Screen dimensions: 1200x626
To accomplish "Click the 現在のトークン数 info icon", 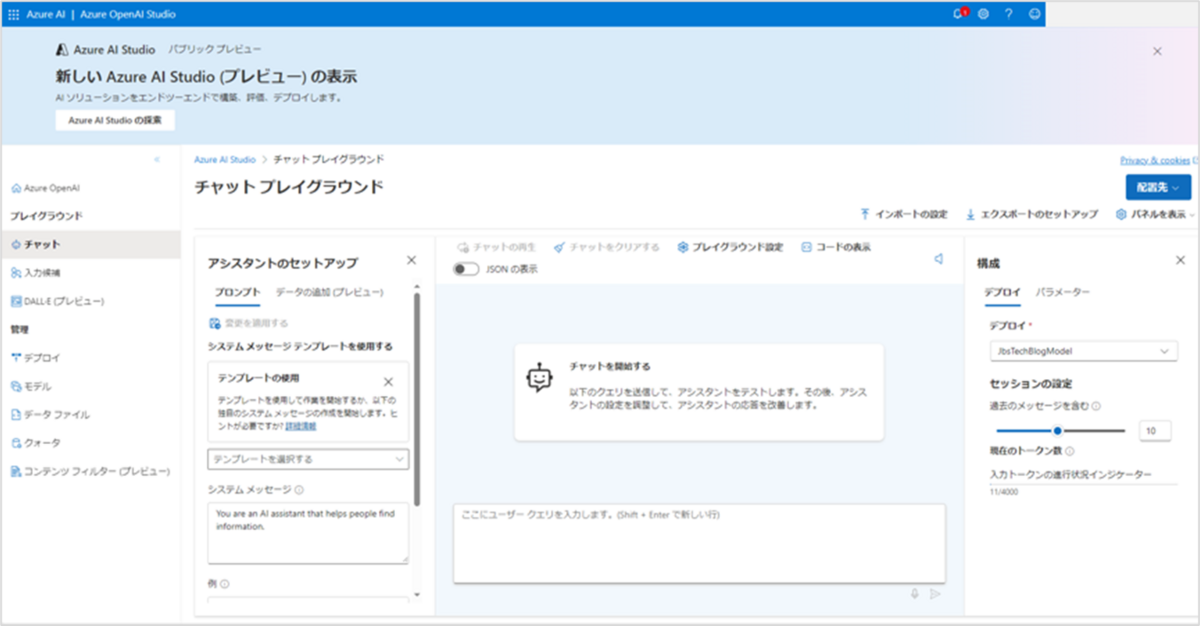I will [1069, 451].
